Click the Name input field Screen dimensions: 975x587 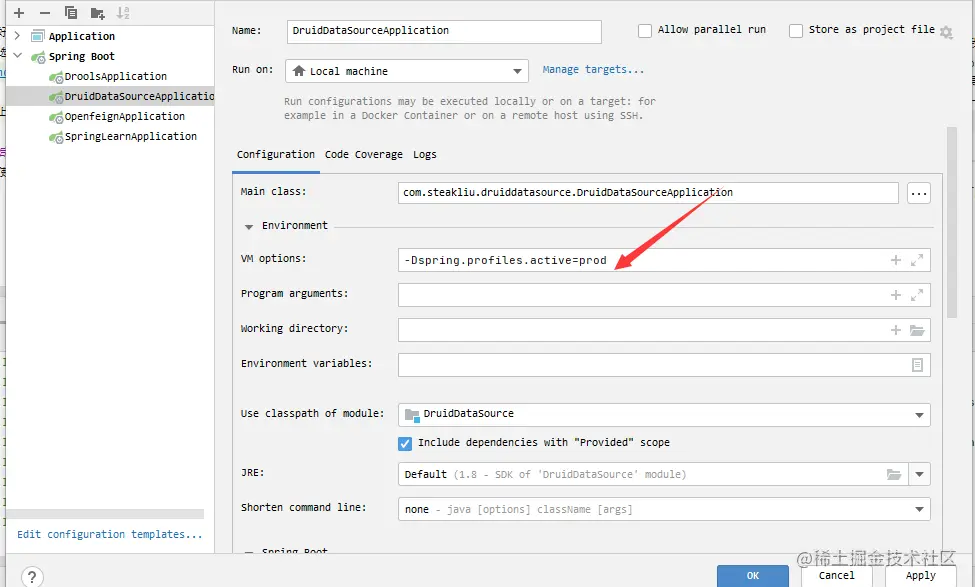pos(444,31)
